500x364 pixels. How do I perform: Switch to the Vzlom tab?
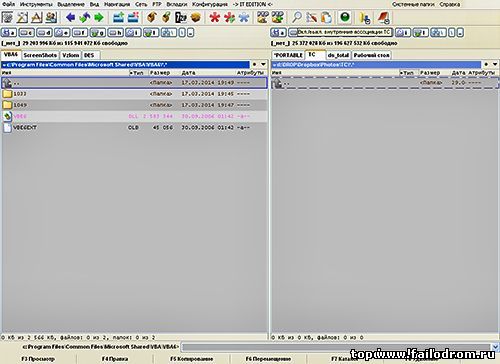click(71, 55)
